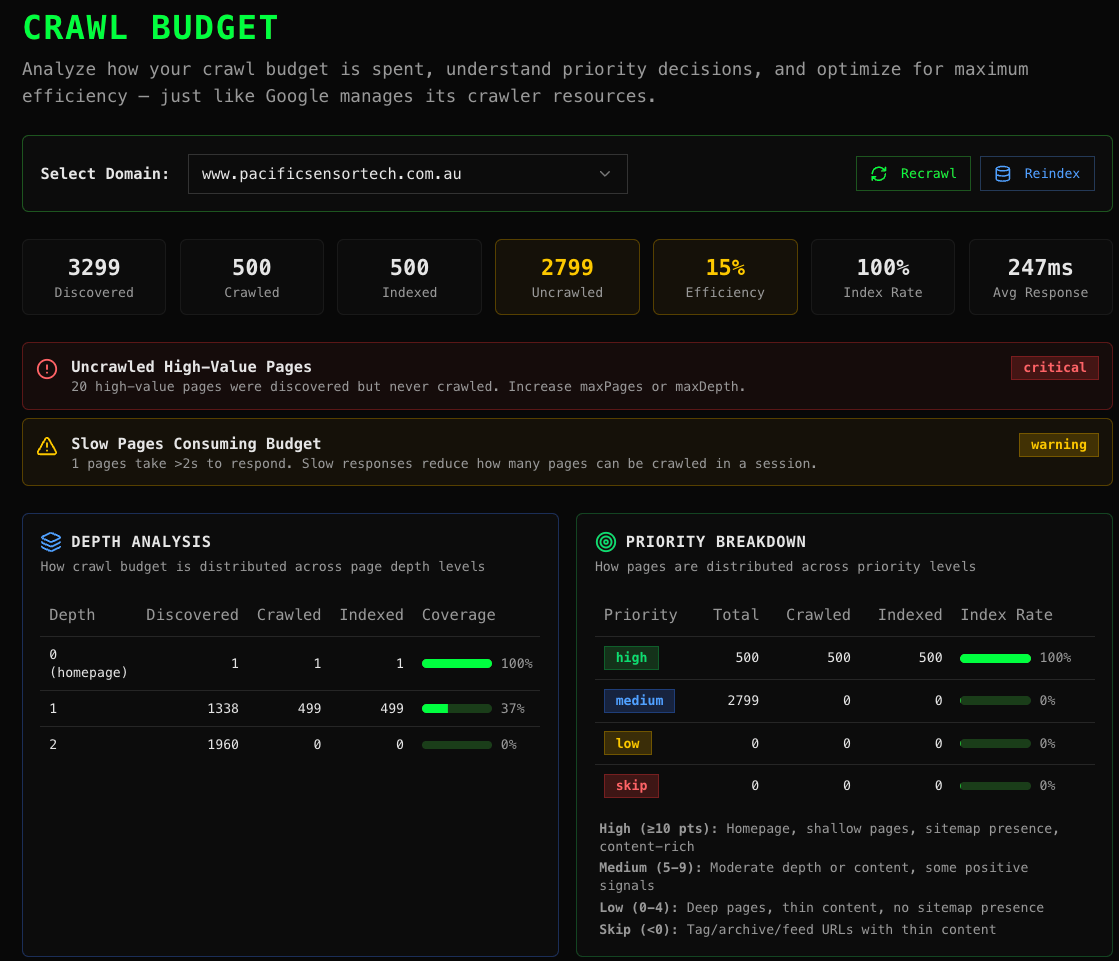The image size is (1119, 961).
Task: Click the high priority tag
Action: (x=631, y=658)
